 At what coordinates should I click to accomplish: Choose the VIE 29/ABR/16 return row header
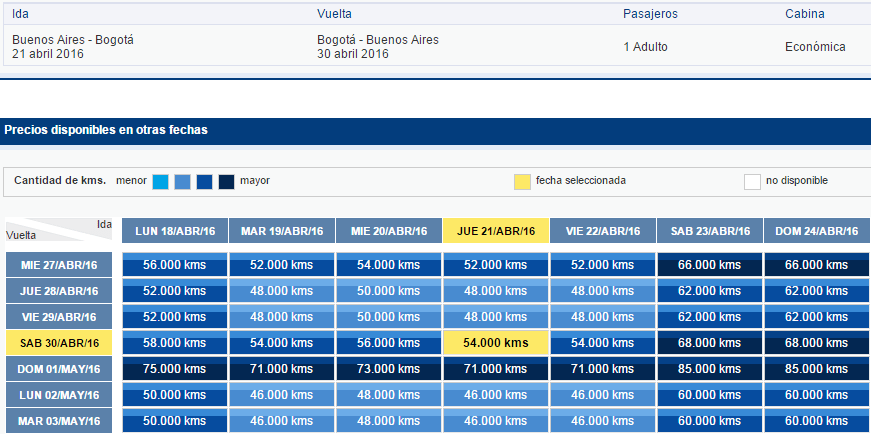(59, 317)
